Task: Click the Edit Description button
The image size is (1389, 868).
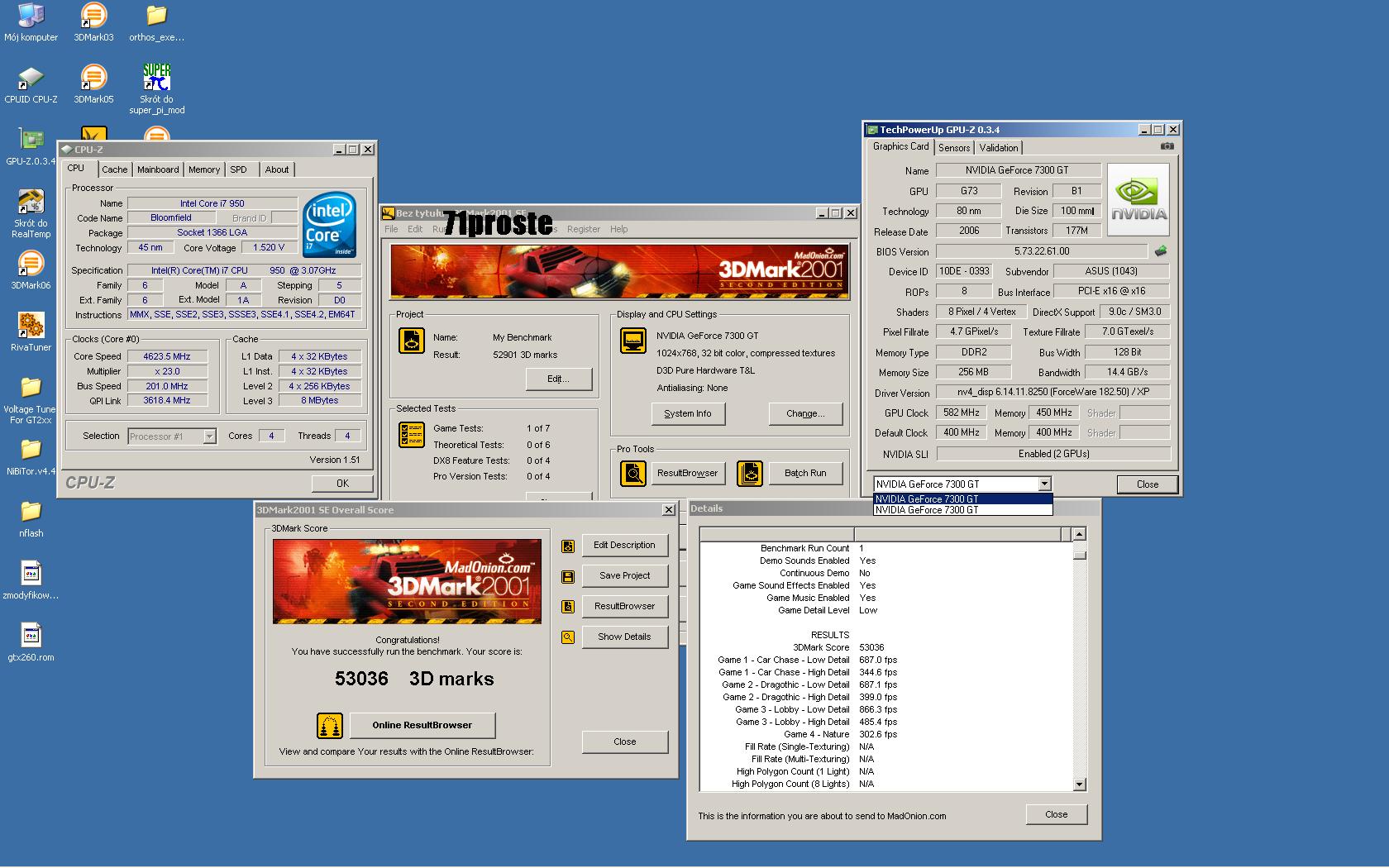Action: (x=624, y=546)
